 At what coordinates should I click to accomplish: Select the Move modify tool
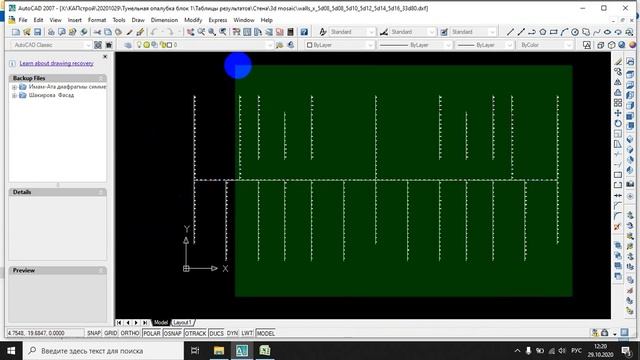tap(618, 113)
